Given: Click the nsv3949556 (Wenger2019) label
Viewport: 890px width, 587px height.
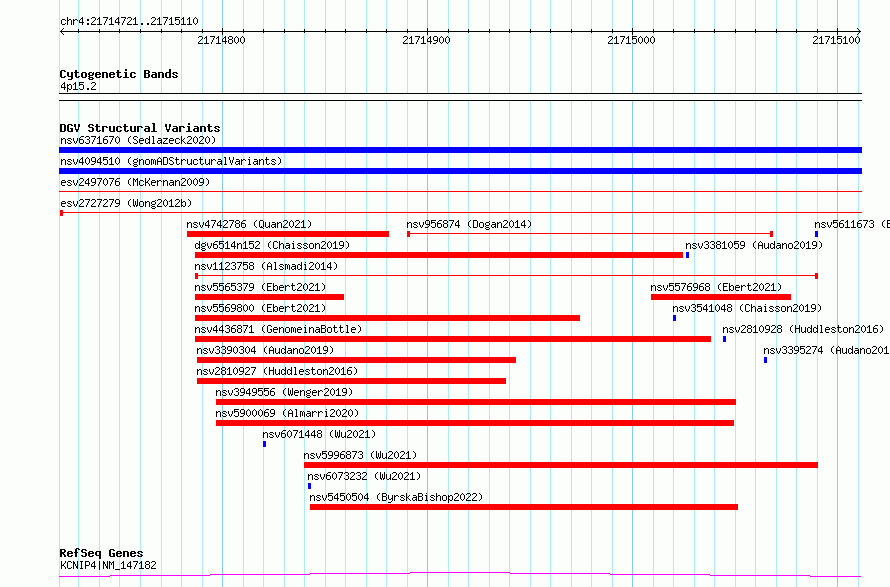Looking at the screenshot, I should [x=284, y=392].
